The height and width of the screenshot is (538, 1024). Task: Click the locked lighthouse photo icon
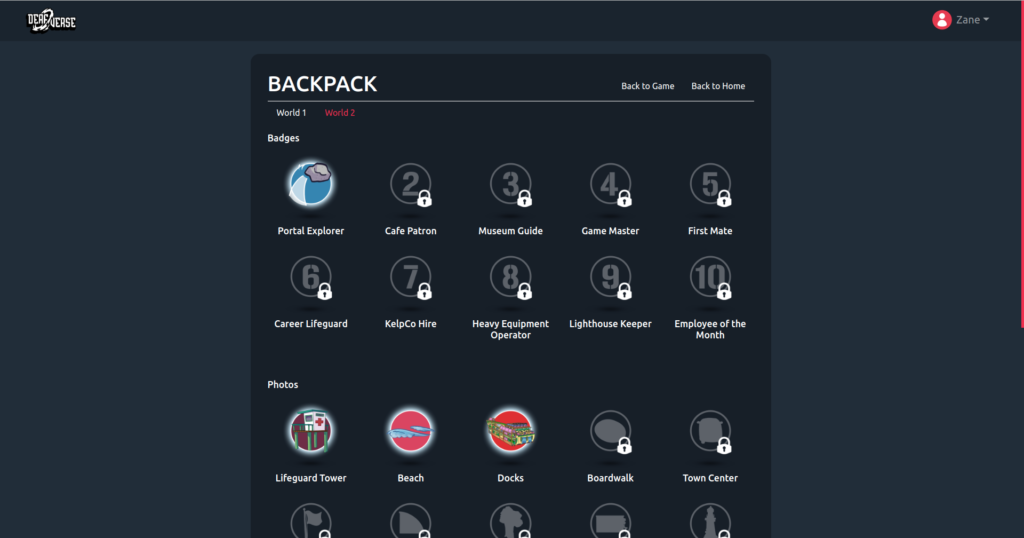tap(710, 521)
